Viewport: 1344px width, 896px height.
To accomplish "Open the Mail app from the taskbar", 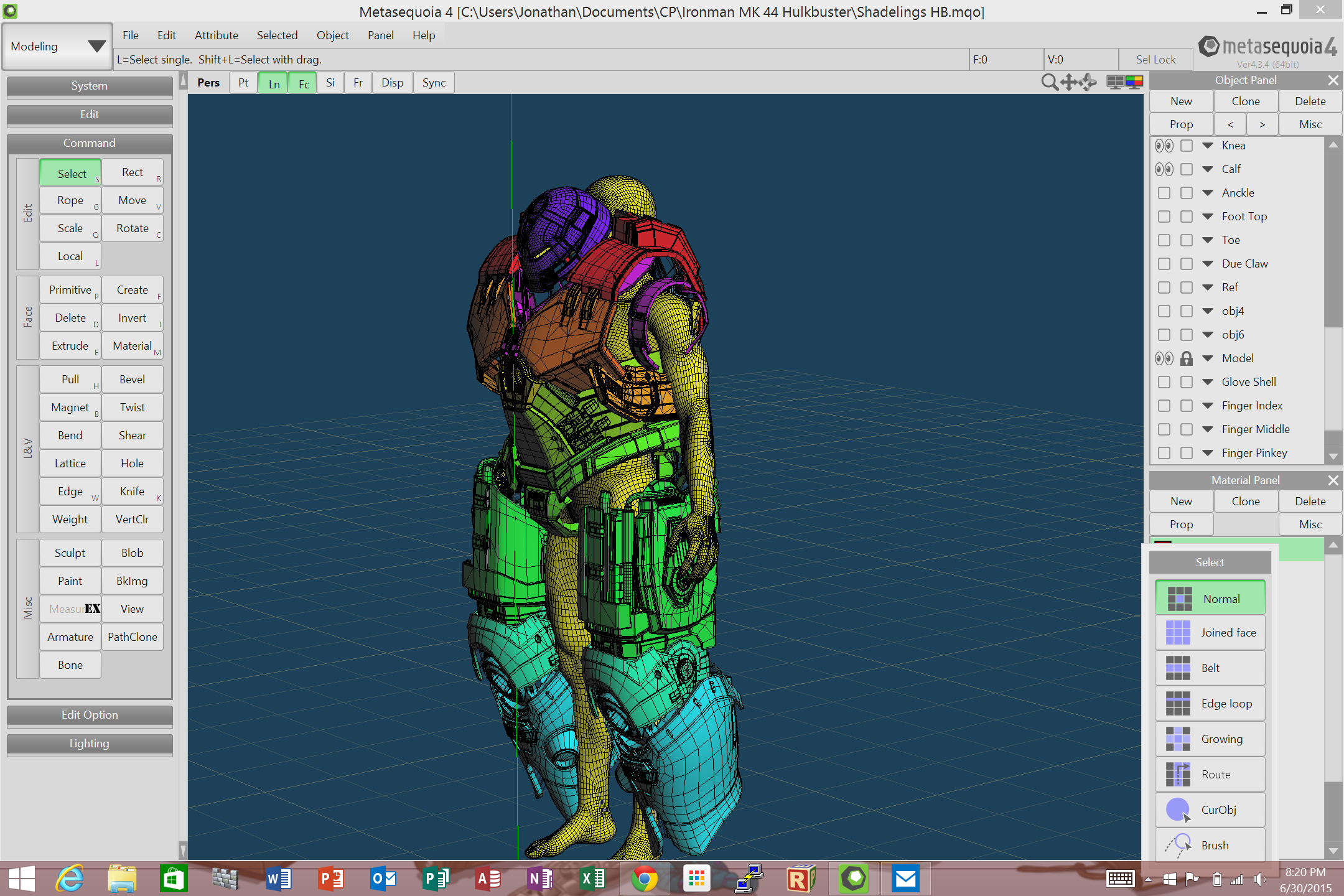I will coord(906,879).
